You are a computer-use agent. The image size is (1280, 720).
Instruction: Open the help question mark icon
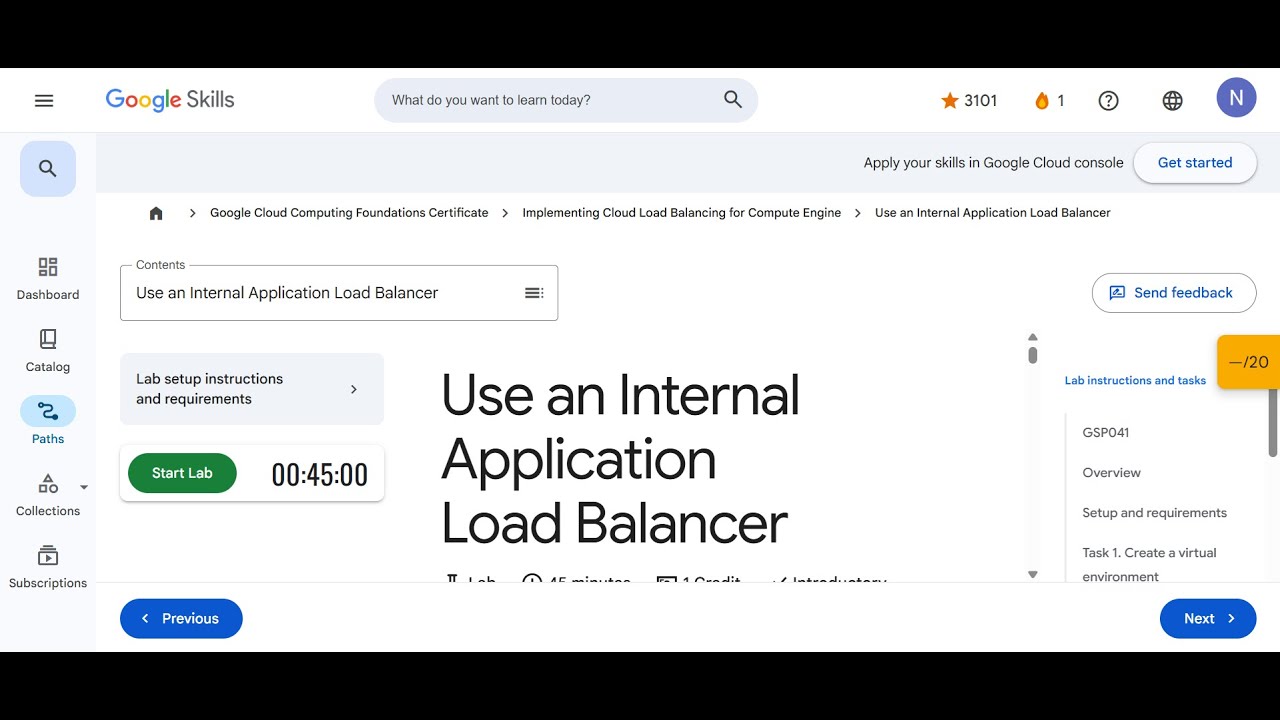(1108, 100)
